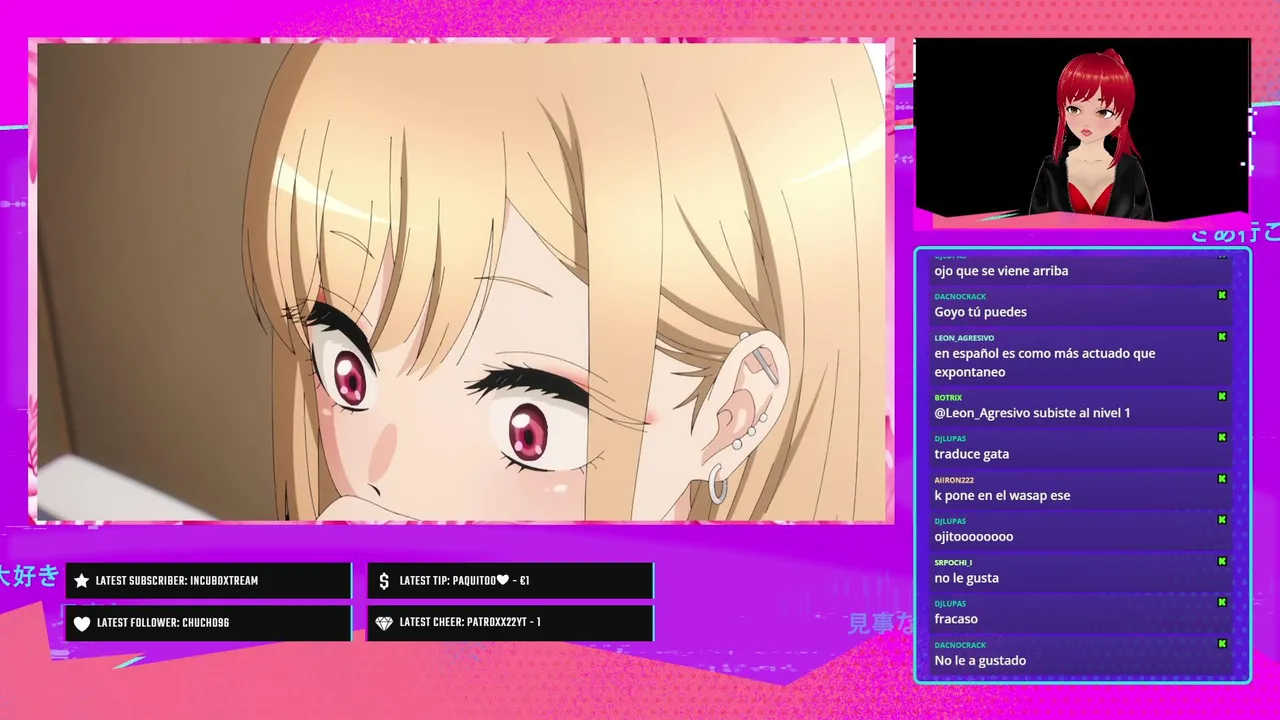Select chat message 'traduce gata'

pyautogui.click(x=971, y=454)
